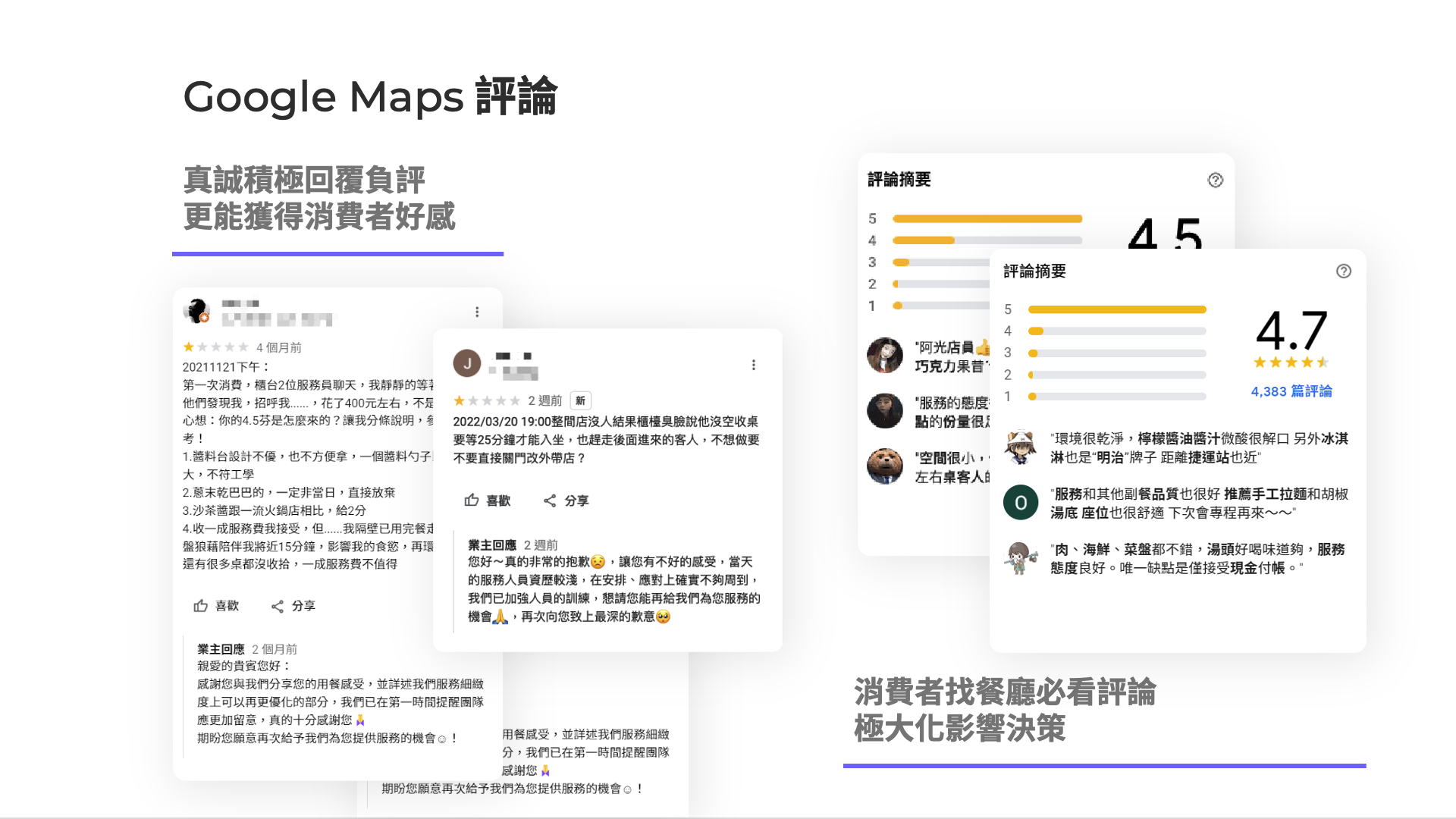Click the 環境很乾淨 review quote text
This screenshot has width=1456, height=819.
pos(1199,448)
